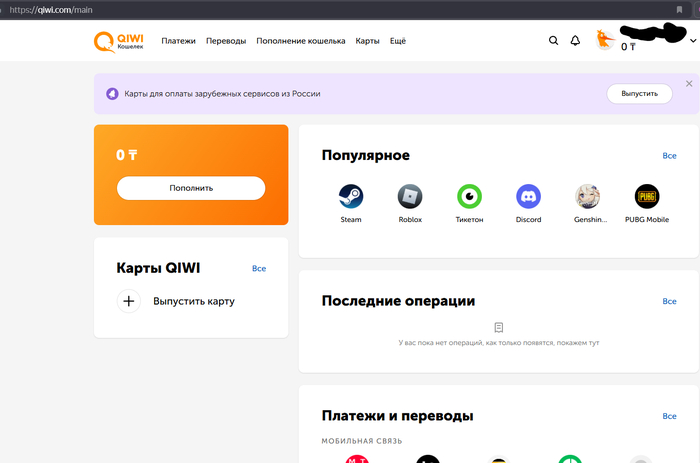Click the Выпустить button in banner
Screen dimensions: 700x463
(x=639, y=93)
